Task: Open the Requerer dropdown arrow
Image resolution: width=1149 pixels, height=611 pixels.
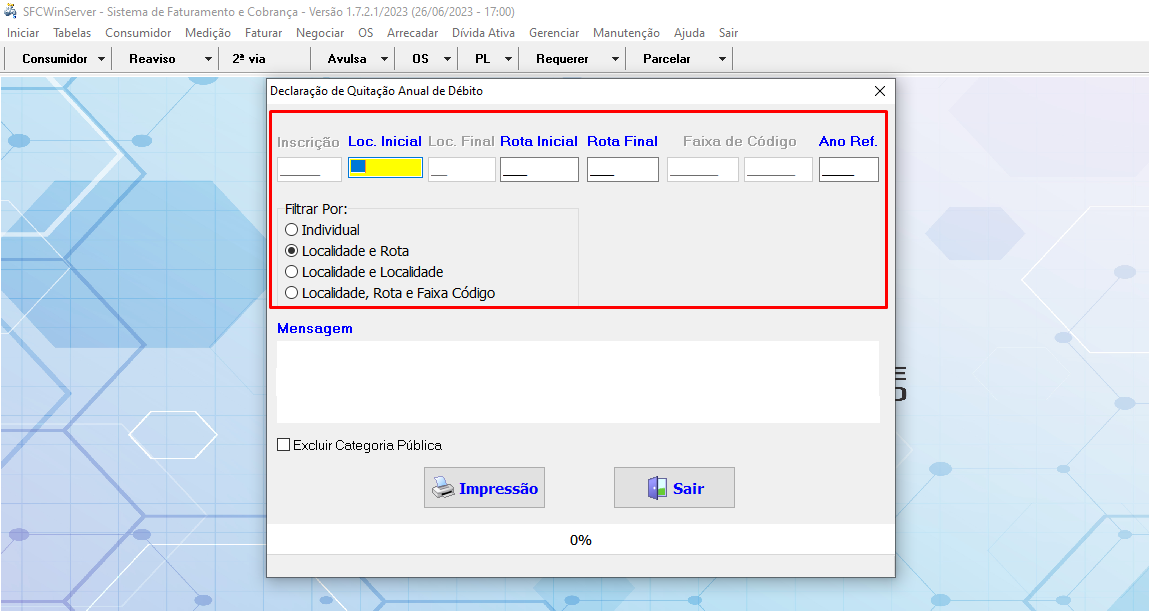Action: pyautogui.click(x=615, y=59)
